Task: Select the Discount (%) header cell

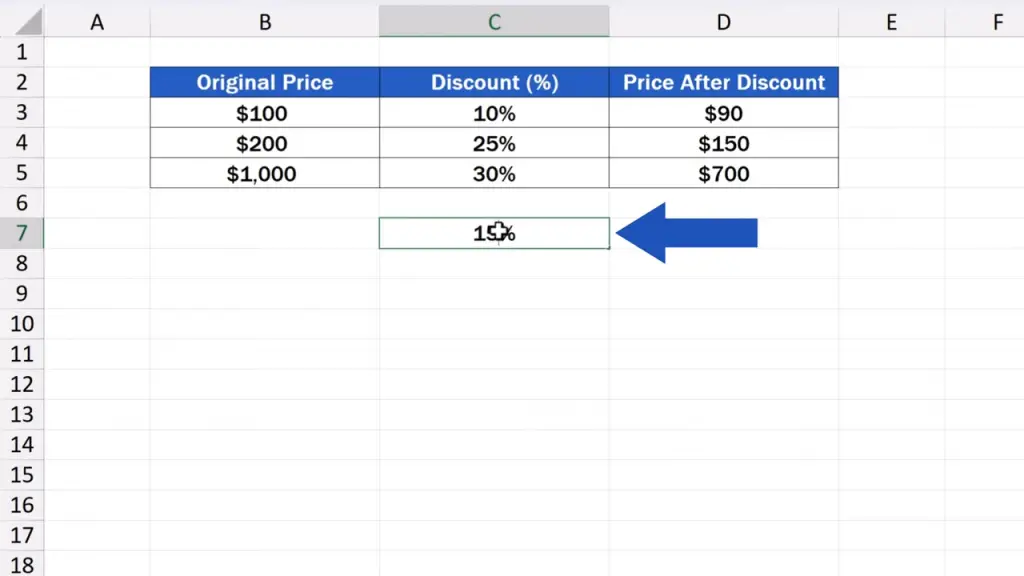Action: pos(494,82)
